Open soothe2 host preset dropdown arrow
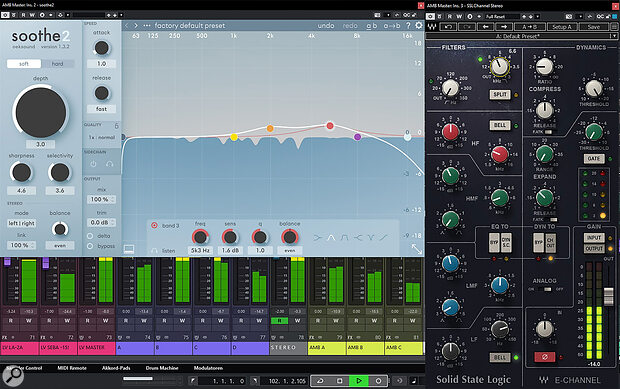 [x=121, y=15]
